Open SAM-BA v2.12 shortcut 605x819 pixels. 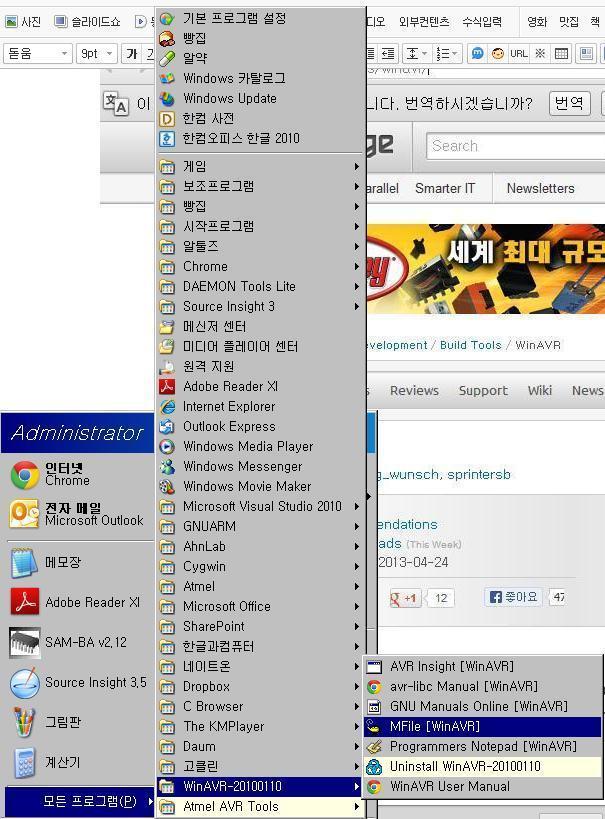(x=78, y=642)
